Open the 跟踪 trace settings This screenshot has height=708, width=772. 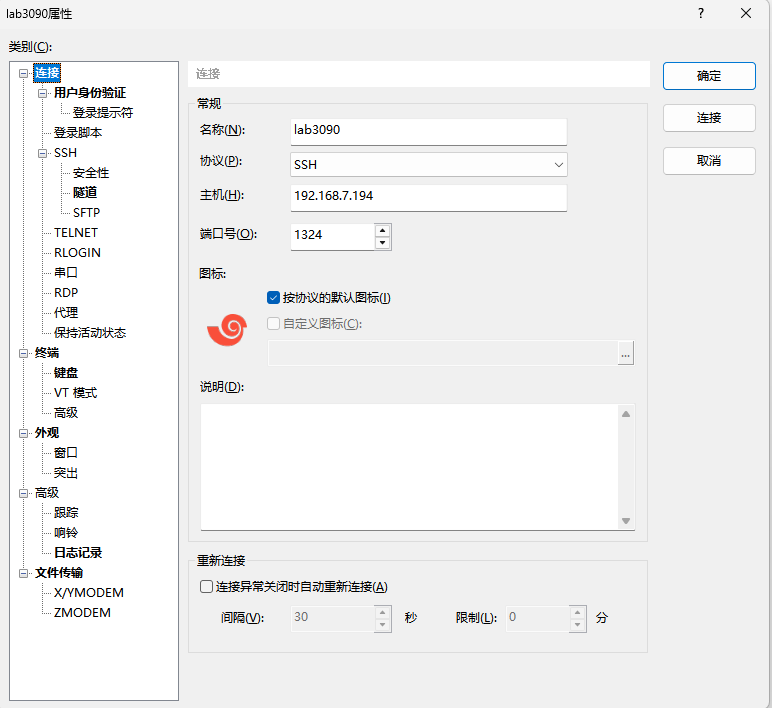coord(65,513)
